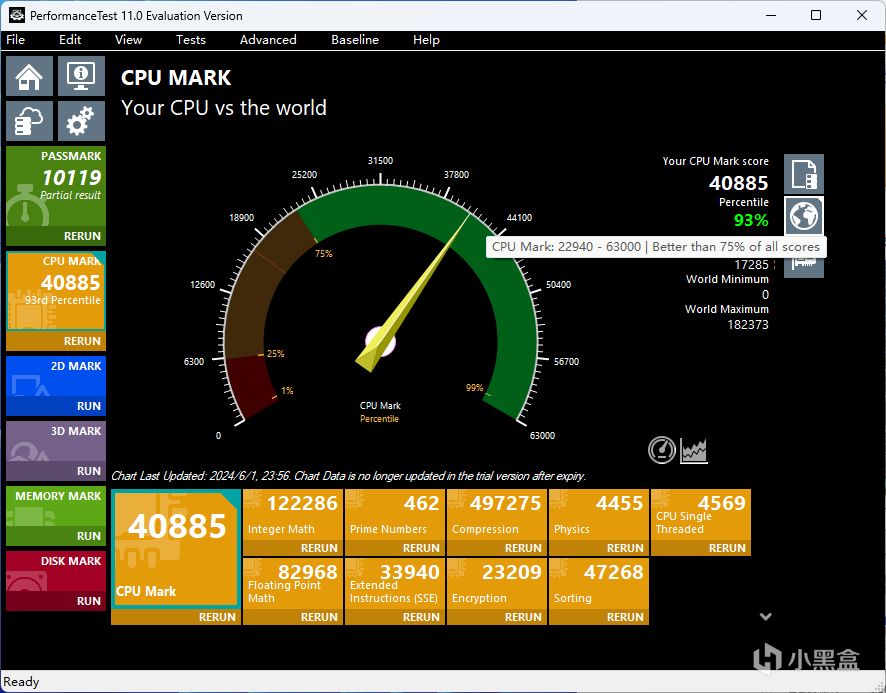Open the Edit menu
This screenshot has height=693, width=886.
click(x=70, y=40)
